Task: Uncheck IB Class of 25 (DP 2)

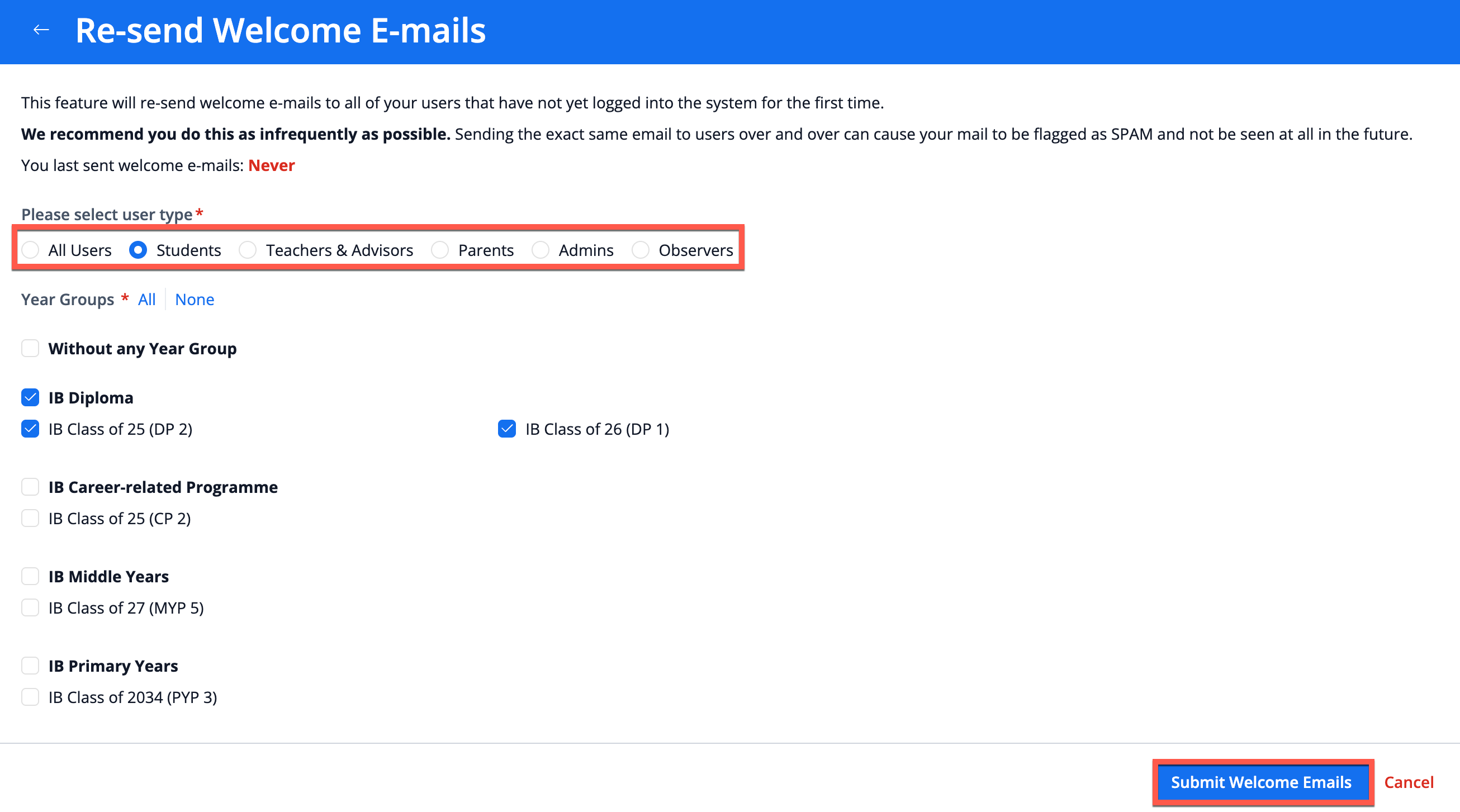Action: [x=30, y=429]
